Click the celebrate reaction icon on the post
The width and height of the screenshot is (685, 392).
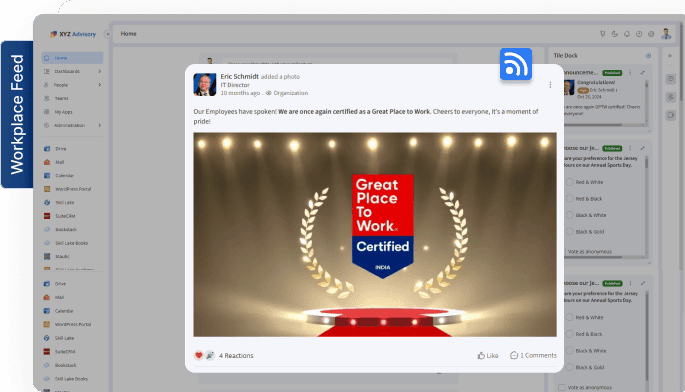pos(210,355)
